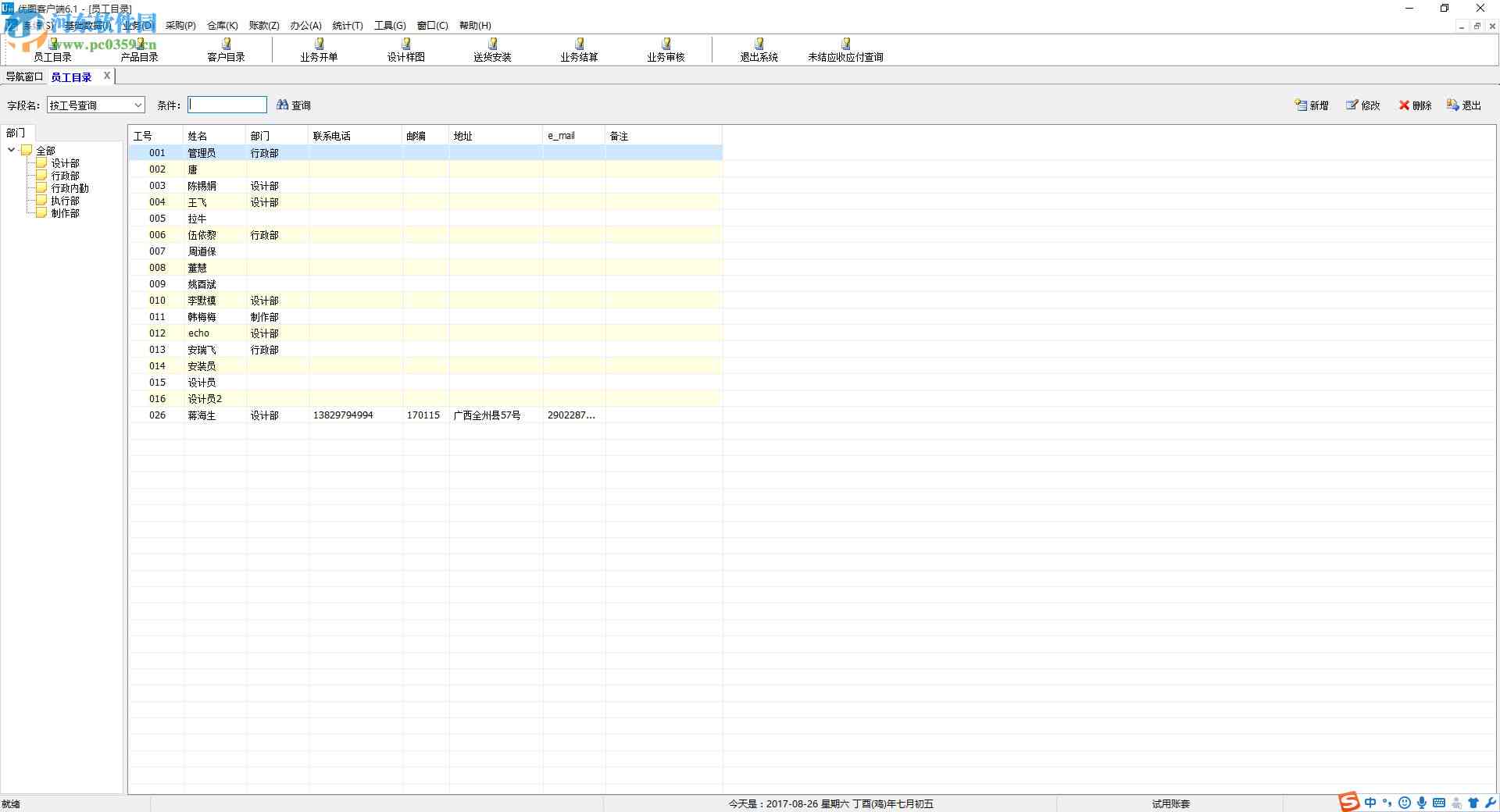The image size is (1500, 812).
Task: Exit employee directory with 退出 button
Action: tap(1464, 105)
